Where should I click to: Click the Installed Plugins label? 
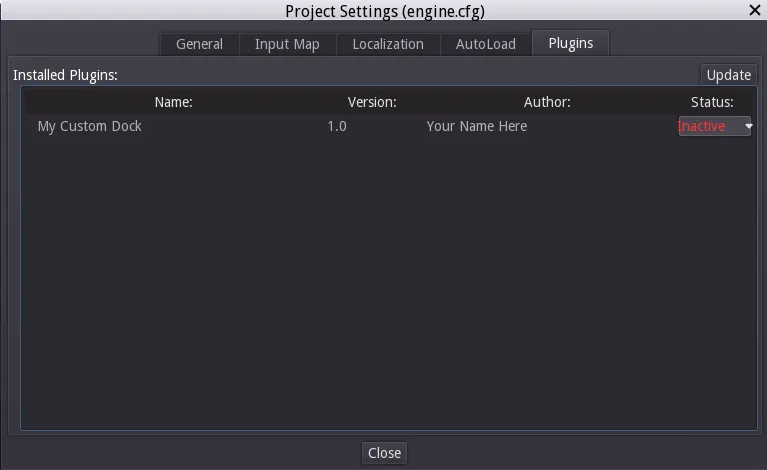[65, 75]
